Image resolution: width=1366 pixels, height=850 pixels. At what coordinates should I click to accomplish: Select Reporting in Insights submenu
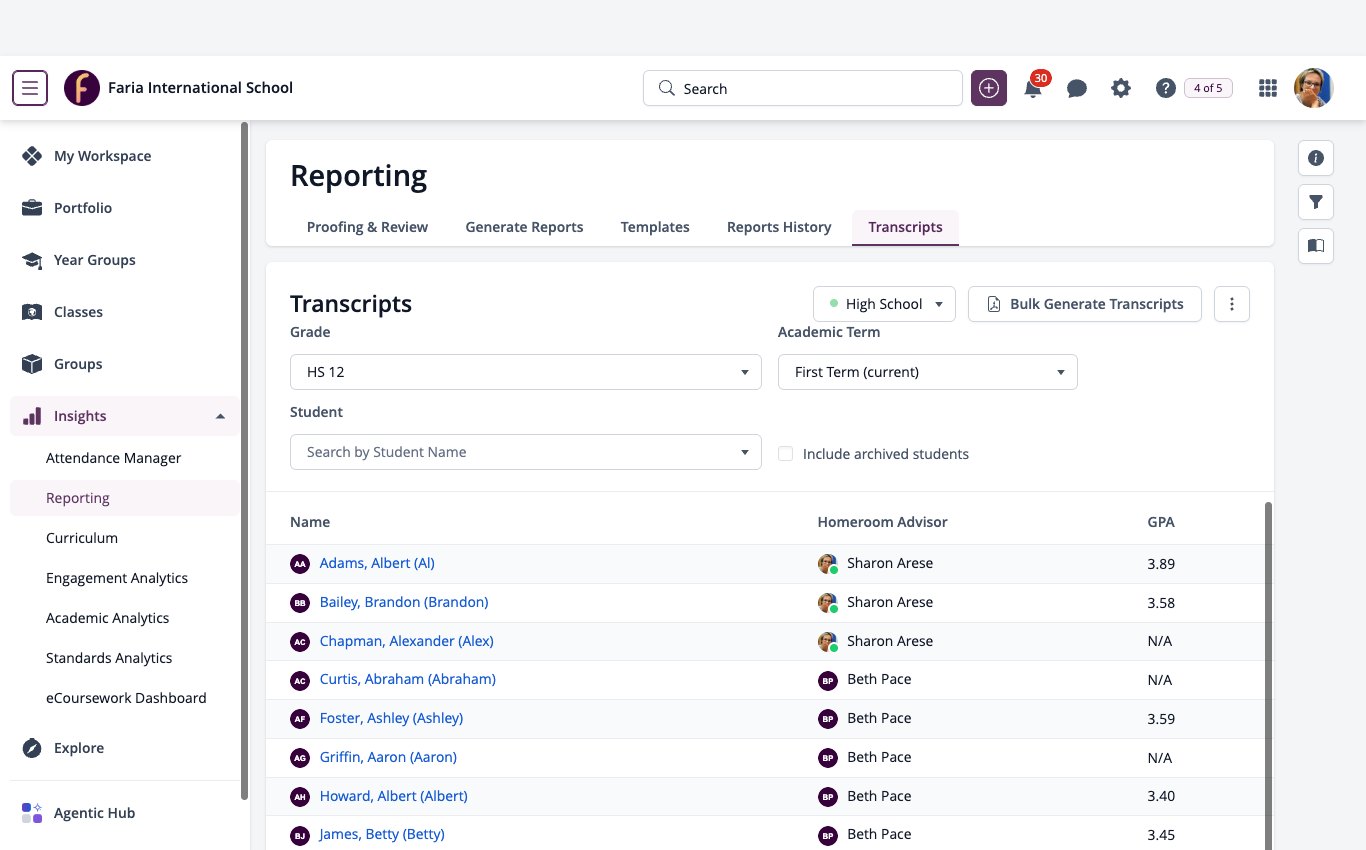point(124,498)
